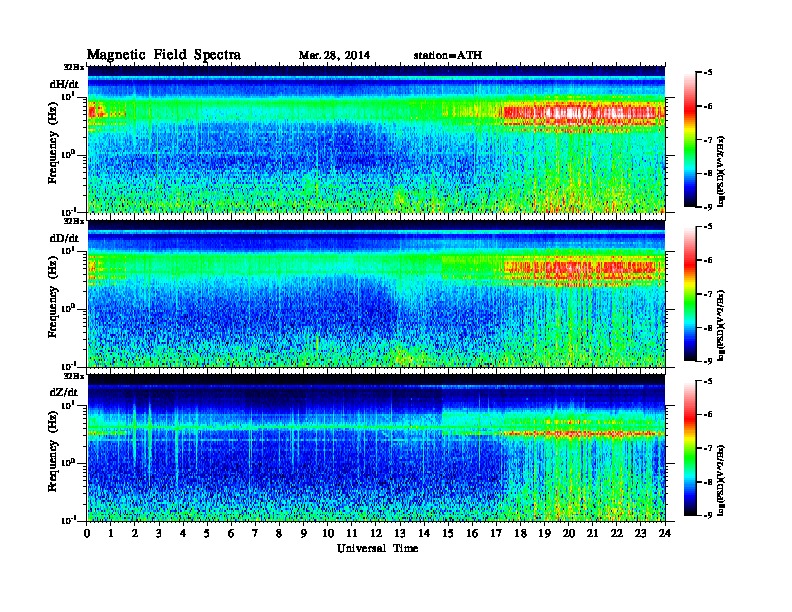Image resolution: width=792 pixels, height=612 pixels.
Task: Click the color scale bar beside dZ/dt panel
Action: (x=690, y=448)
